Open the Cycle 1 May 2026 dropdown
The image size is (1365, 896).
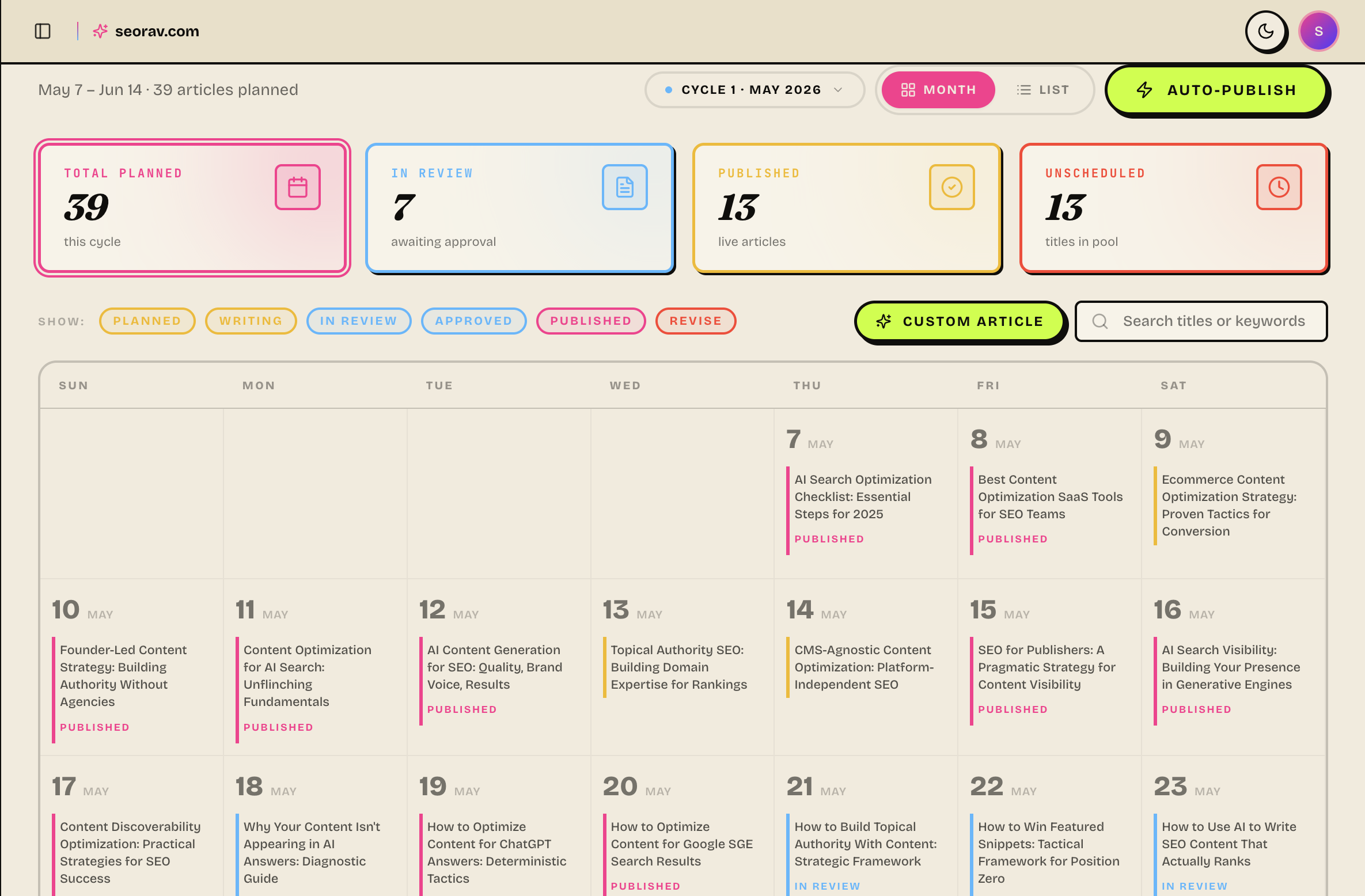click(754, 90)
